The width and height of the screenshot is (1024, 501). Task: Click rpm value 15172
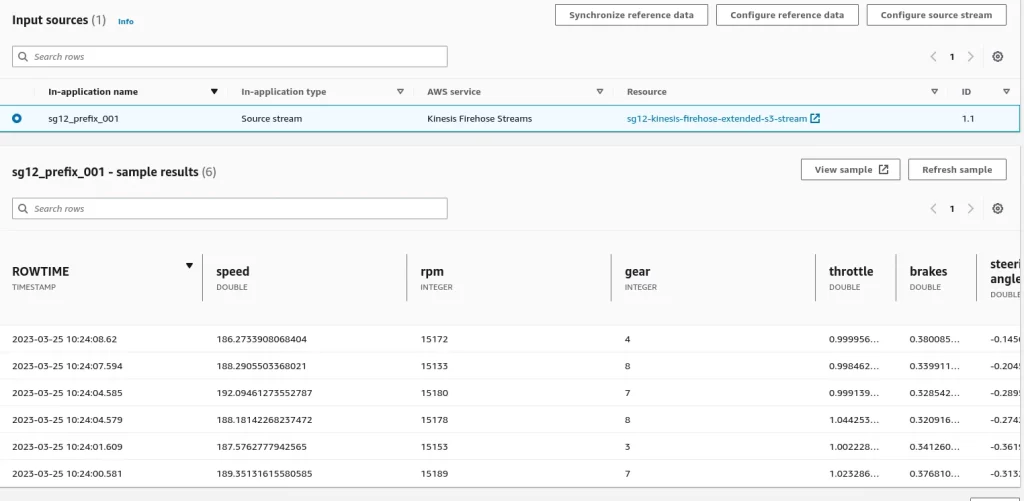tap(434, 340)
